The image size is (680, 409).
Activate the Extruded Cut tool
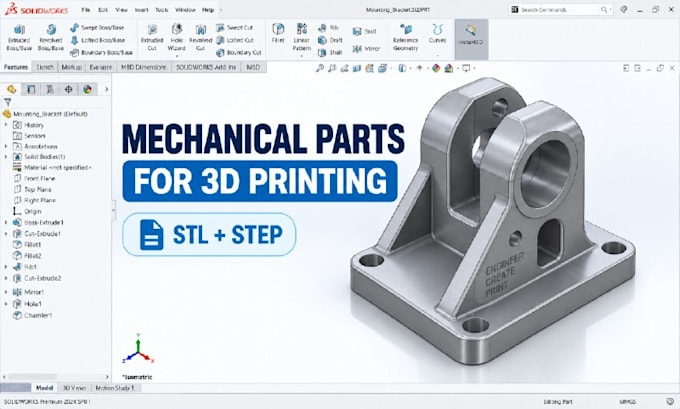tap(152, 38)
